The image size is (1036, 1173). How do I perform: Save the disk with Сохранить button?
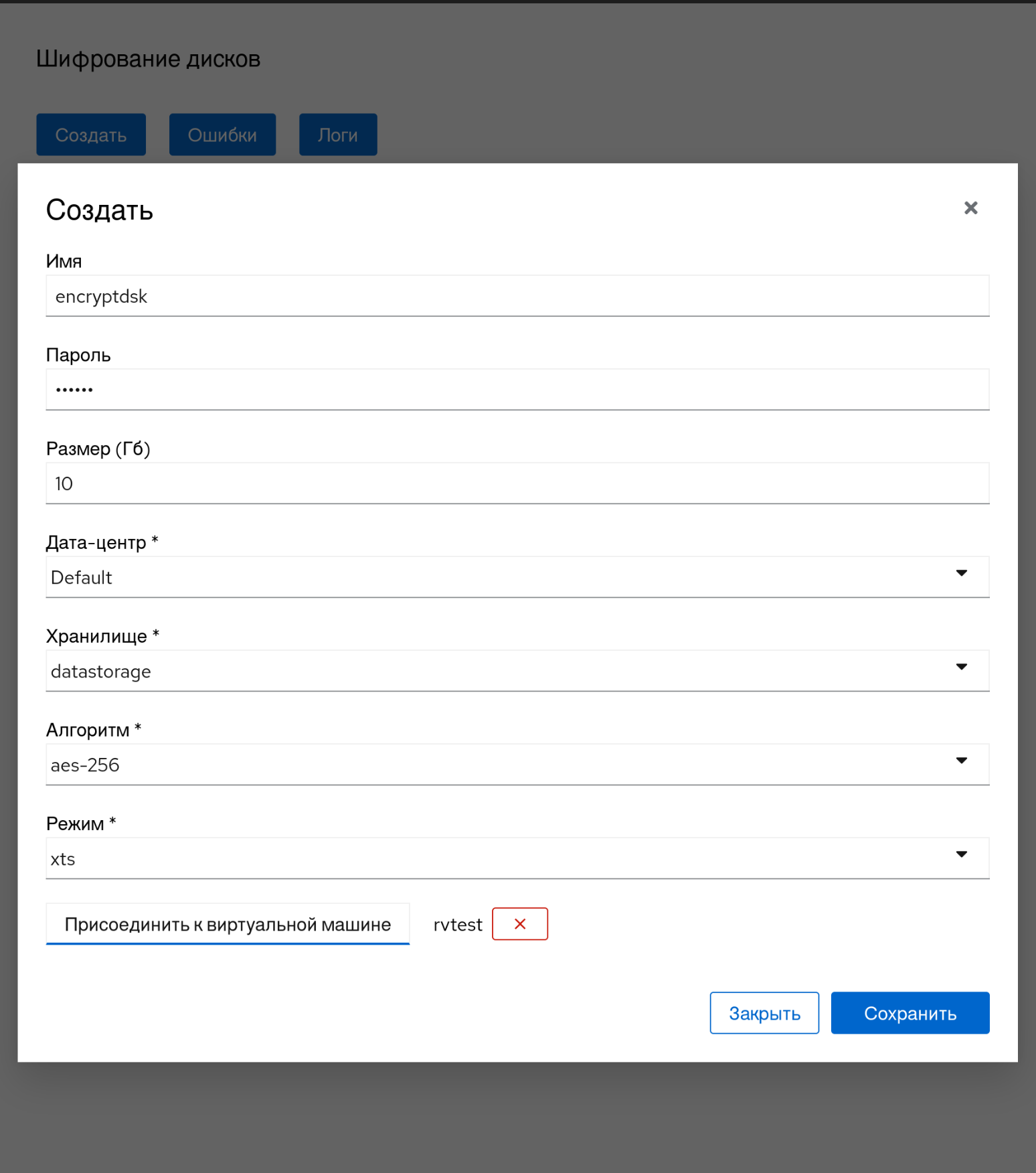pos(910,1013)
